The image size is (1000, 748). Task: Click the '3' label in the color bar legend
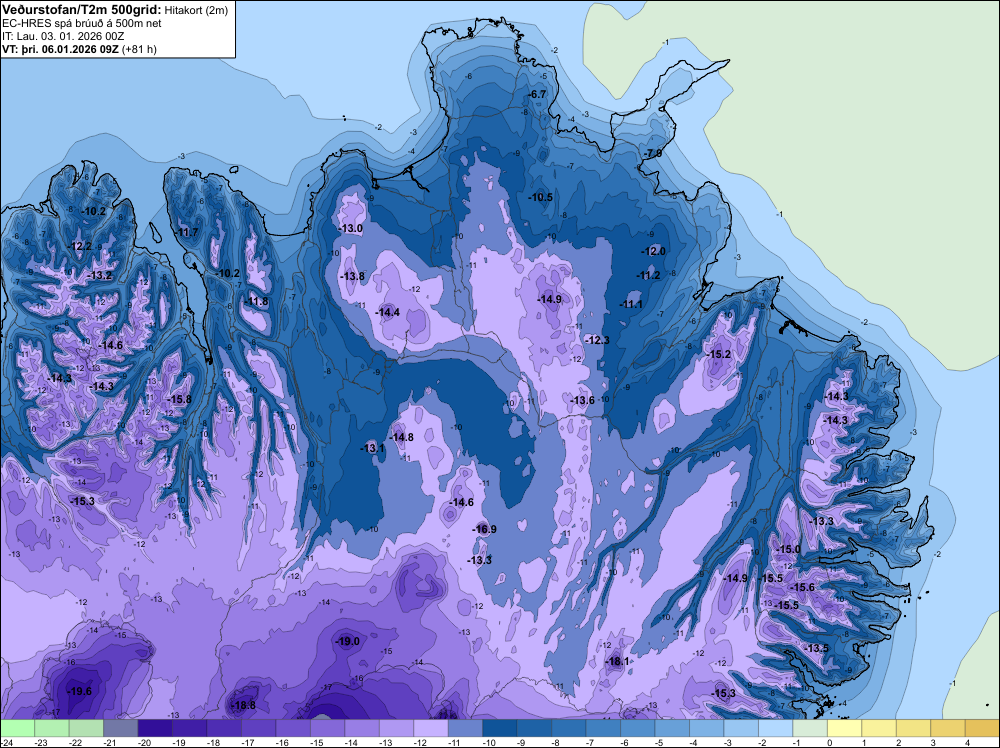[x=933, y=743]
